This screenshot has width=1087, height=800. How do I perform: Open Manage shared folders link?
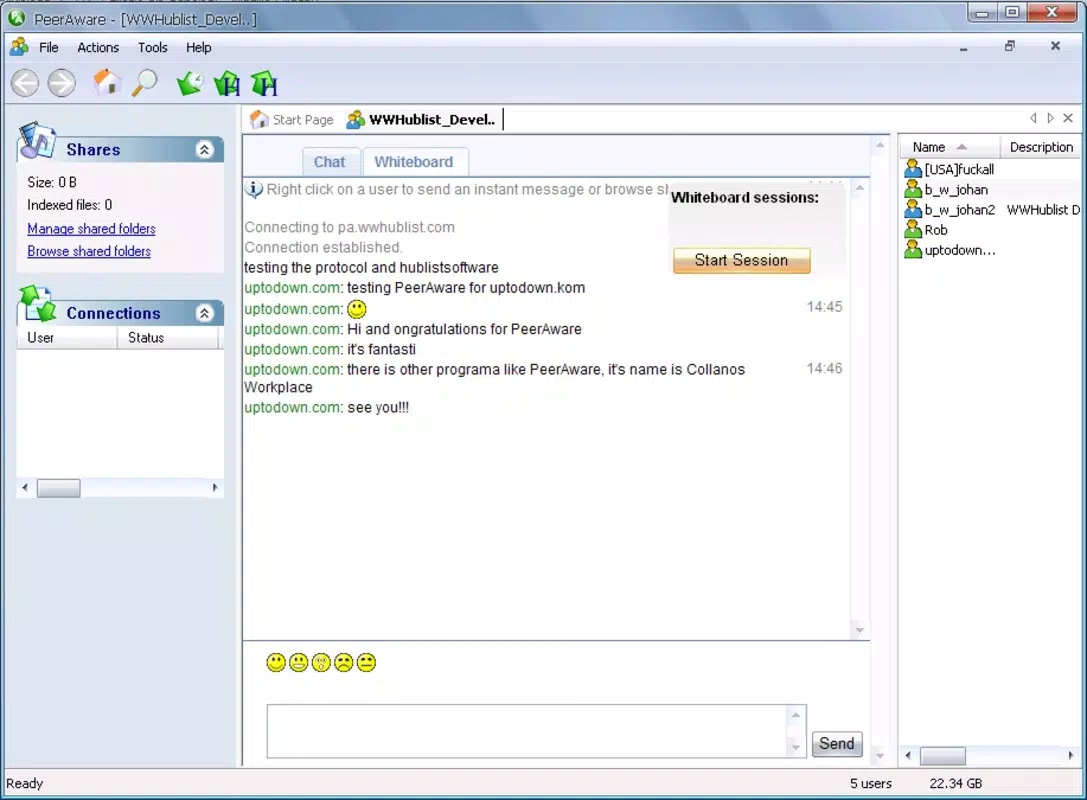92,229
